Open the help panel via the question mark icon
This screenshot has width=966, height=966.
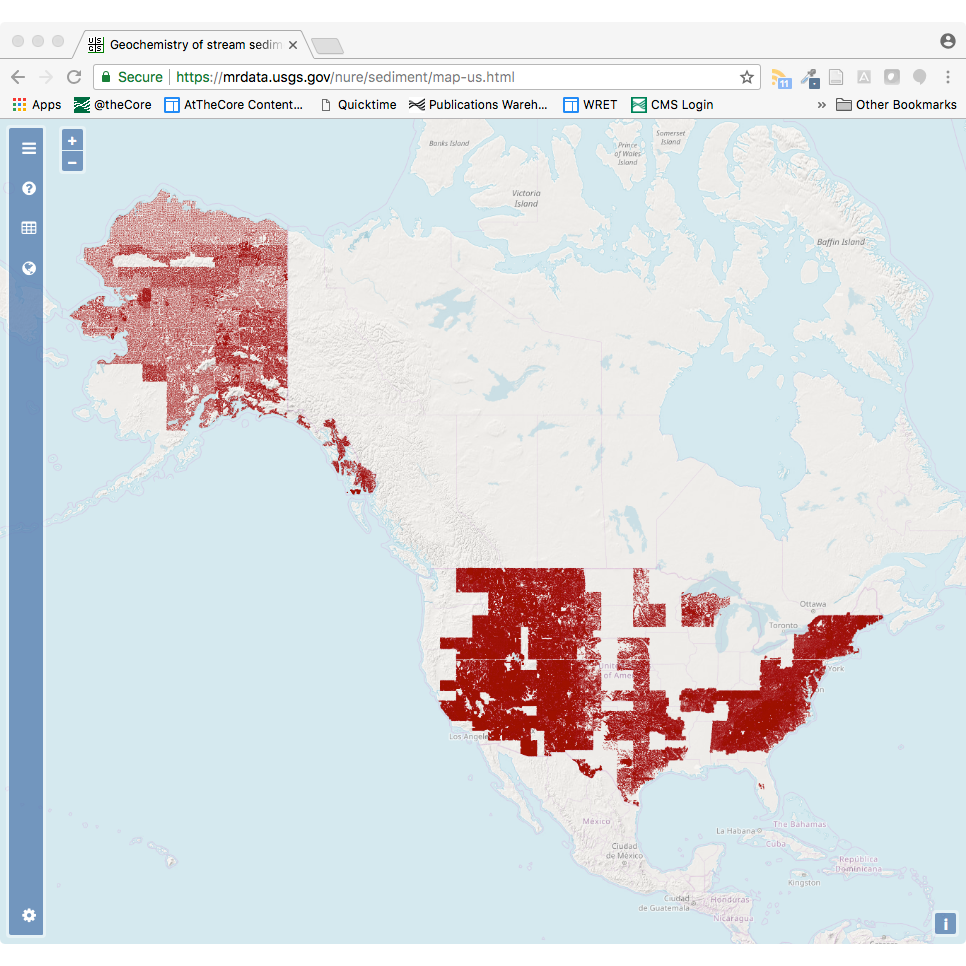28,188
